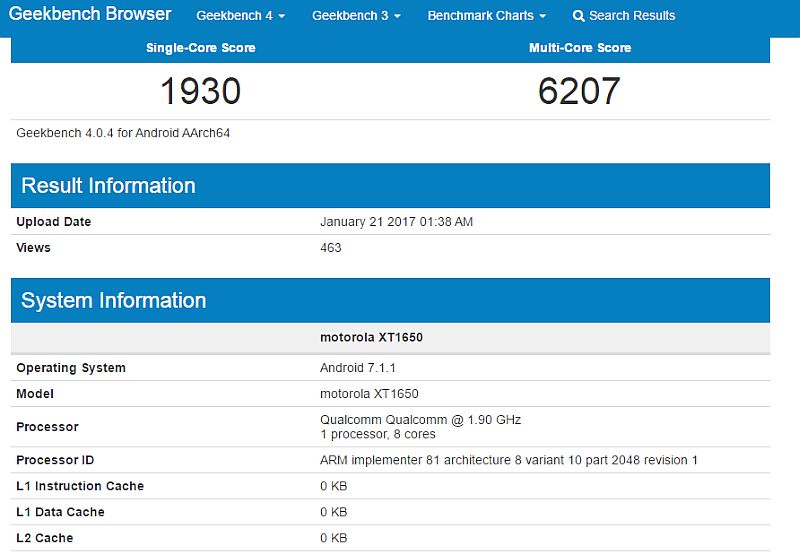Open the Geekbench Browser home link
Screen dimensions: 800x554
pyautogui.click(x=90, y=14)
